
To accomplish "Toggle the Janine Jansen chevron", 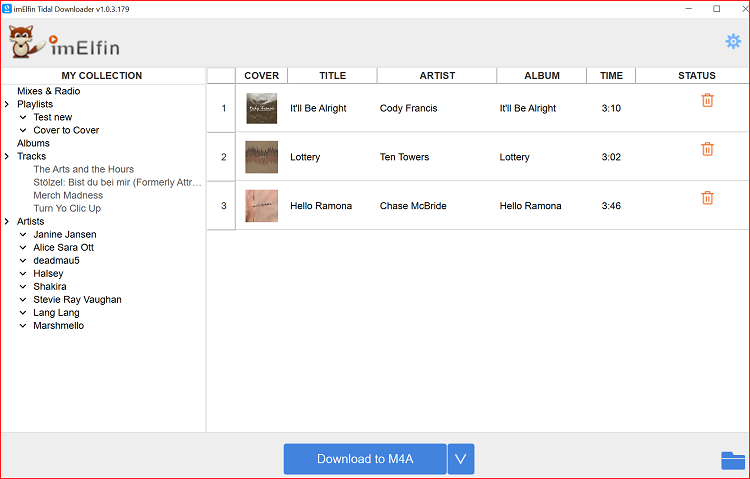I will (x=22, y=234).
